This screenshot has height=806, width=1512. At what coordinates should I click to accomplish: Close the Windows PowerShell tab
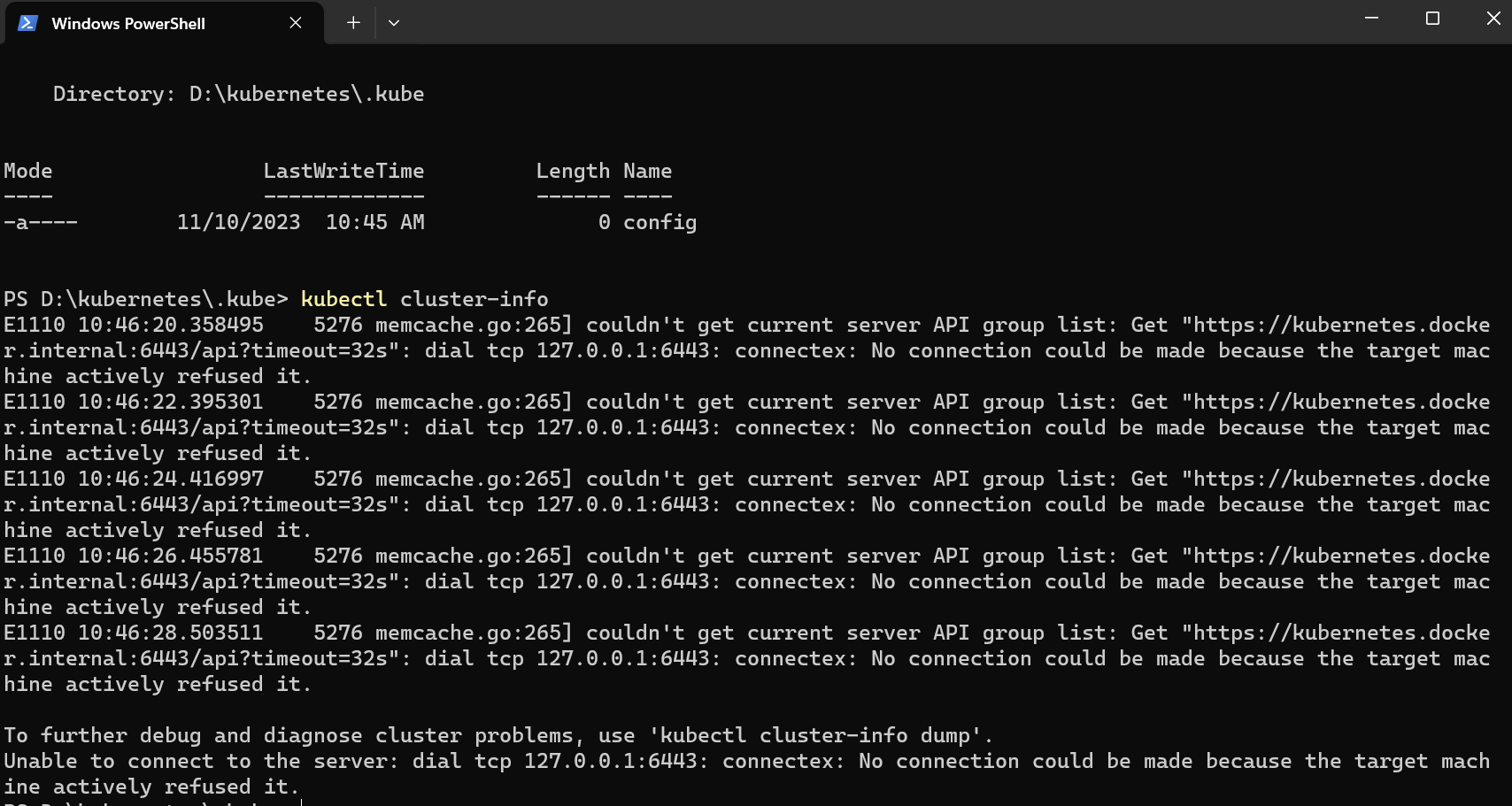click(x=295, y=23)
